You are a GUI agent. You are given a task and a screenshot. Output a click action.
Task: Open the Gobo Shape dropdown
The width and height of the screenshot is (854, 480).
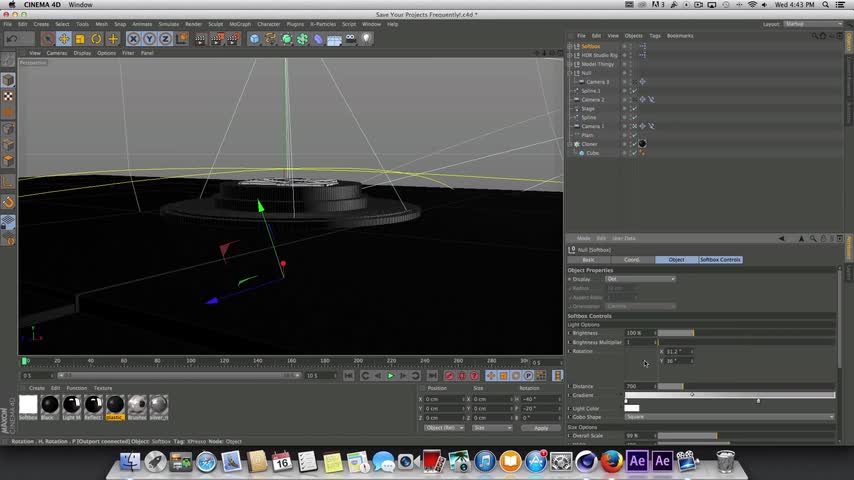coord(729,417)
